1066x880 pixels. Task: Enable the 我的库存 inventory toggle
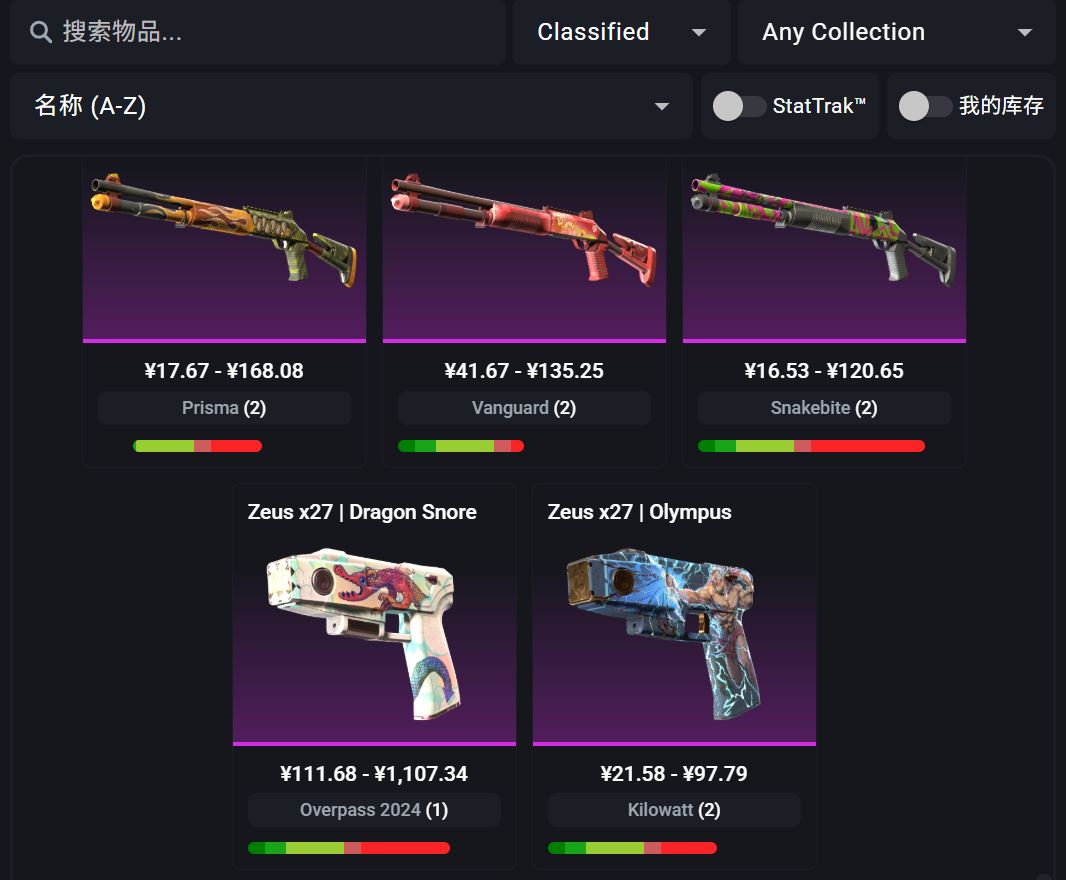pyautogui.click(x=925, y=106)
